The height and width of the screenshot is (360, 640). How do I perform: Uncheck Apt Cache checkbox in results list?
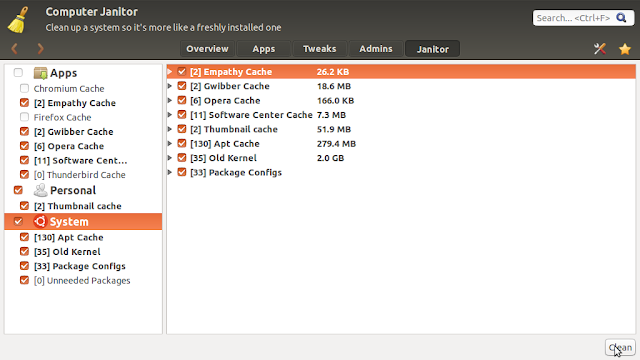(182, 143)
